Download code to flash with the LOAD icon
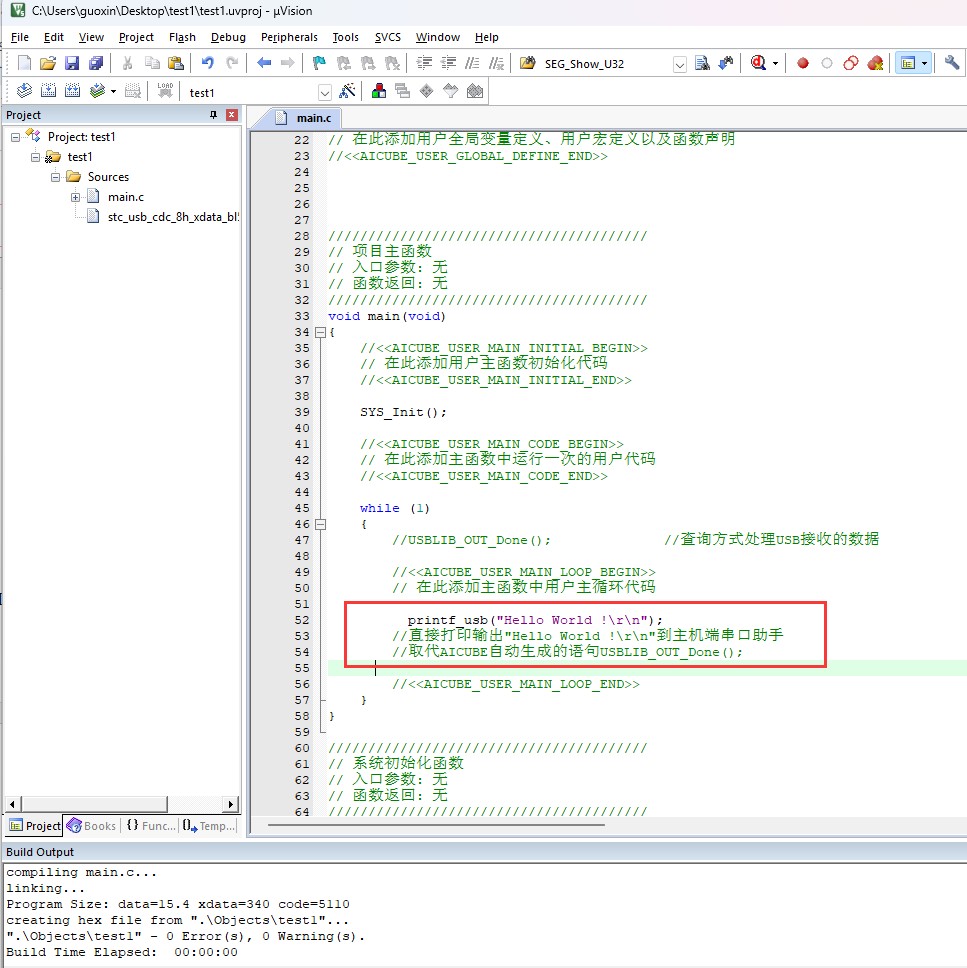The width and height of the screenshot is (967, 968). coord(165,91)
